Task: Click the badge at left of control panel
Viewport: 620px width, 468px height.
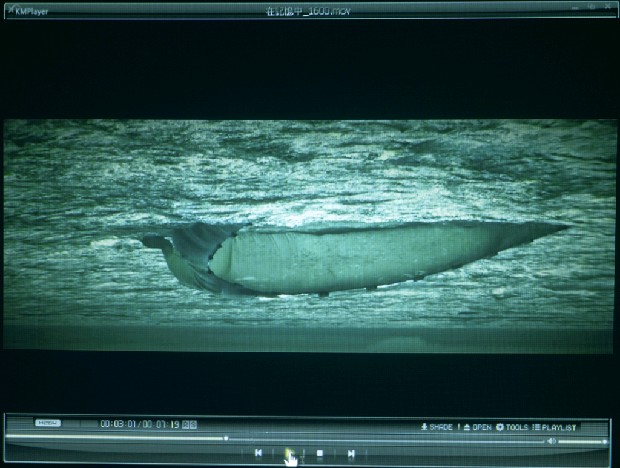Action: (x=48, y=423)
